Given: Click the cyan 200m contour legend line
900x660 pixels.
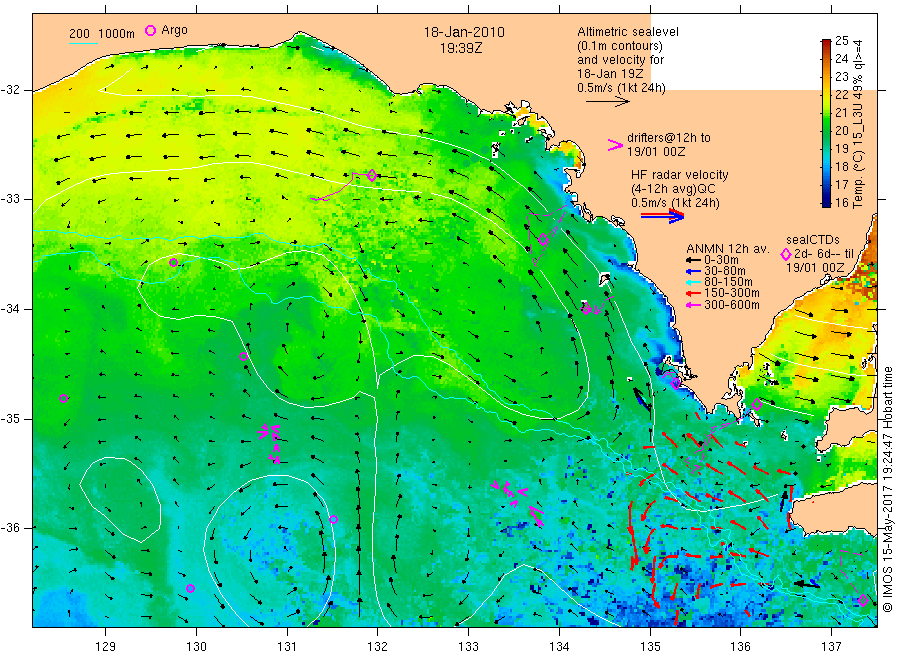Looking at the screenshot, I should pyautogui.click(x=83, y=42).
